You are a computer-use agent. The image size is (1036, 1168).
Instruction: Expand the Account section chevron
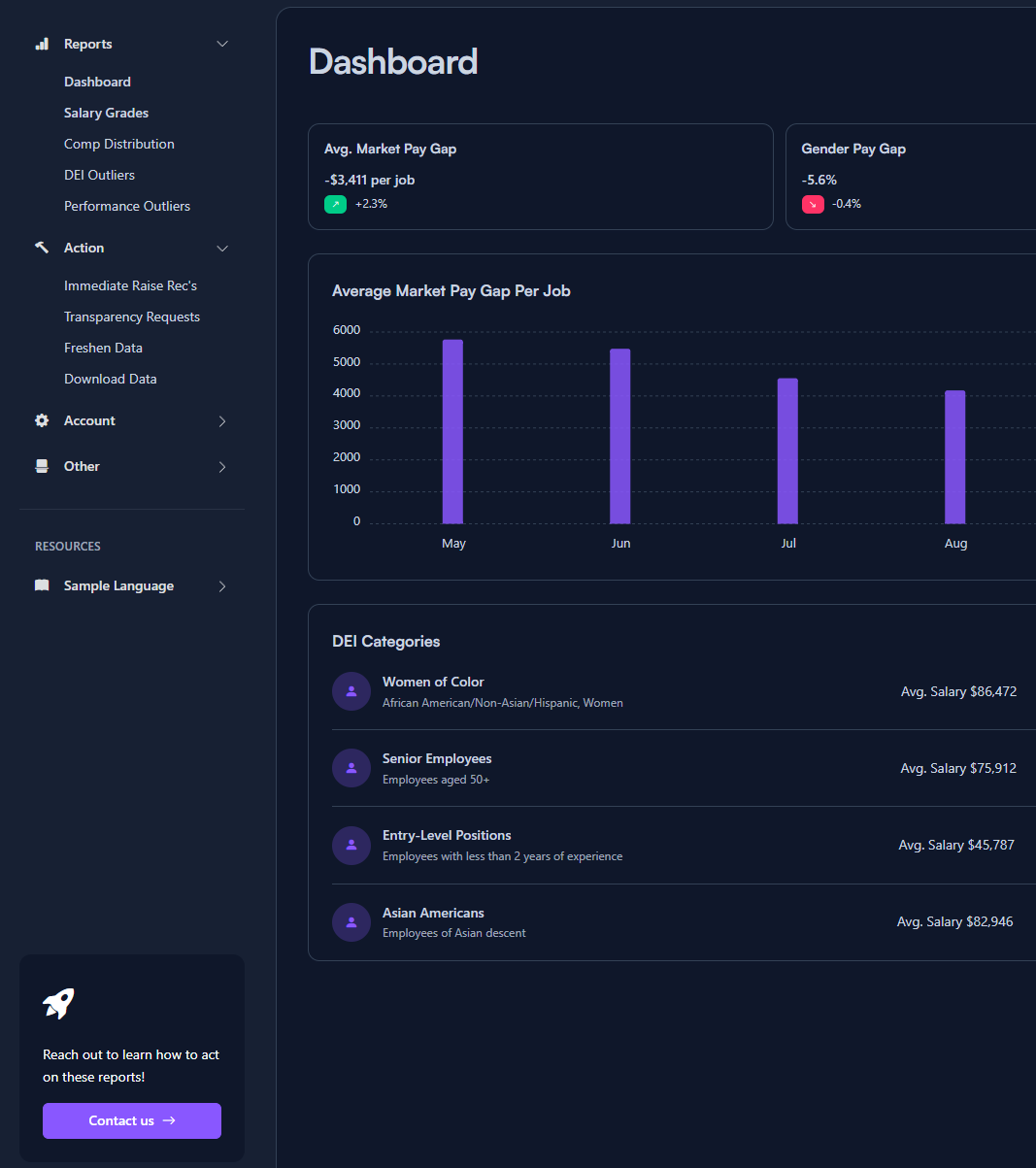click(222, 421)
